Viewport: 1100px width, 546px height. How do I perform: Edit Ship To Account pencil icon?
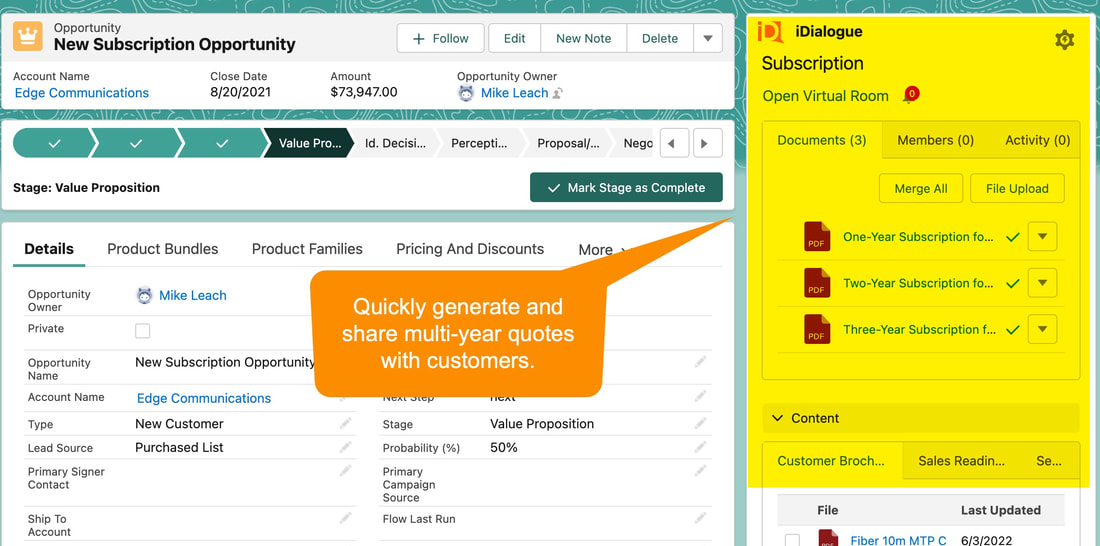345,518
